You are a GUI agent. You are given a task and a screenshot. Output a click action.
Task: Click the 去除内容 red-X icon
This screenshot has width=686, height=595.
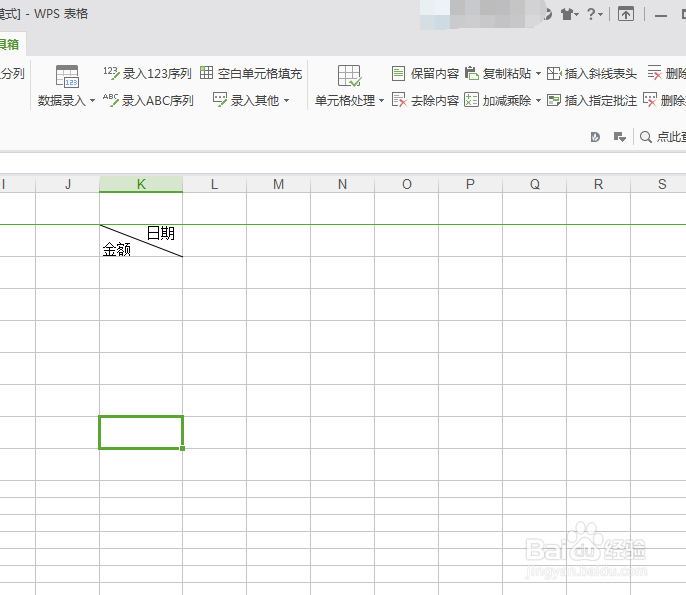[399, 100]
